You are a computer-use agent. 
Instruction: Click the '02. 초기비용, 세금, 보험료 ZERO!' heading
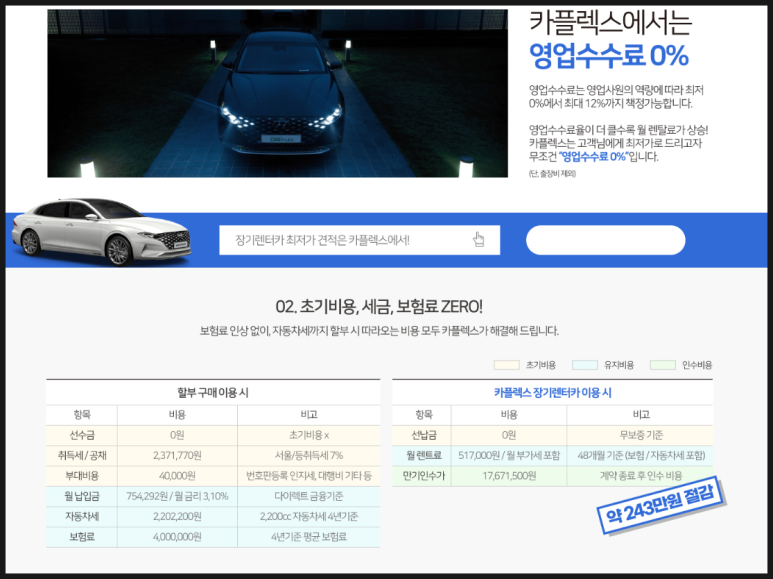tap(379, 307)
